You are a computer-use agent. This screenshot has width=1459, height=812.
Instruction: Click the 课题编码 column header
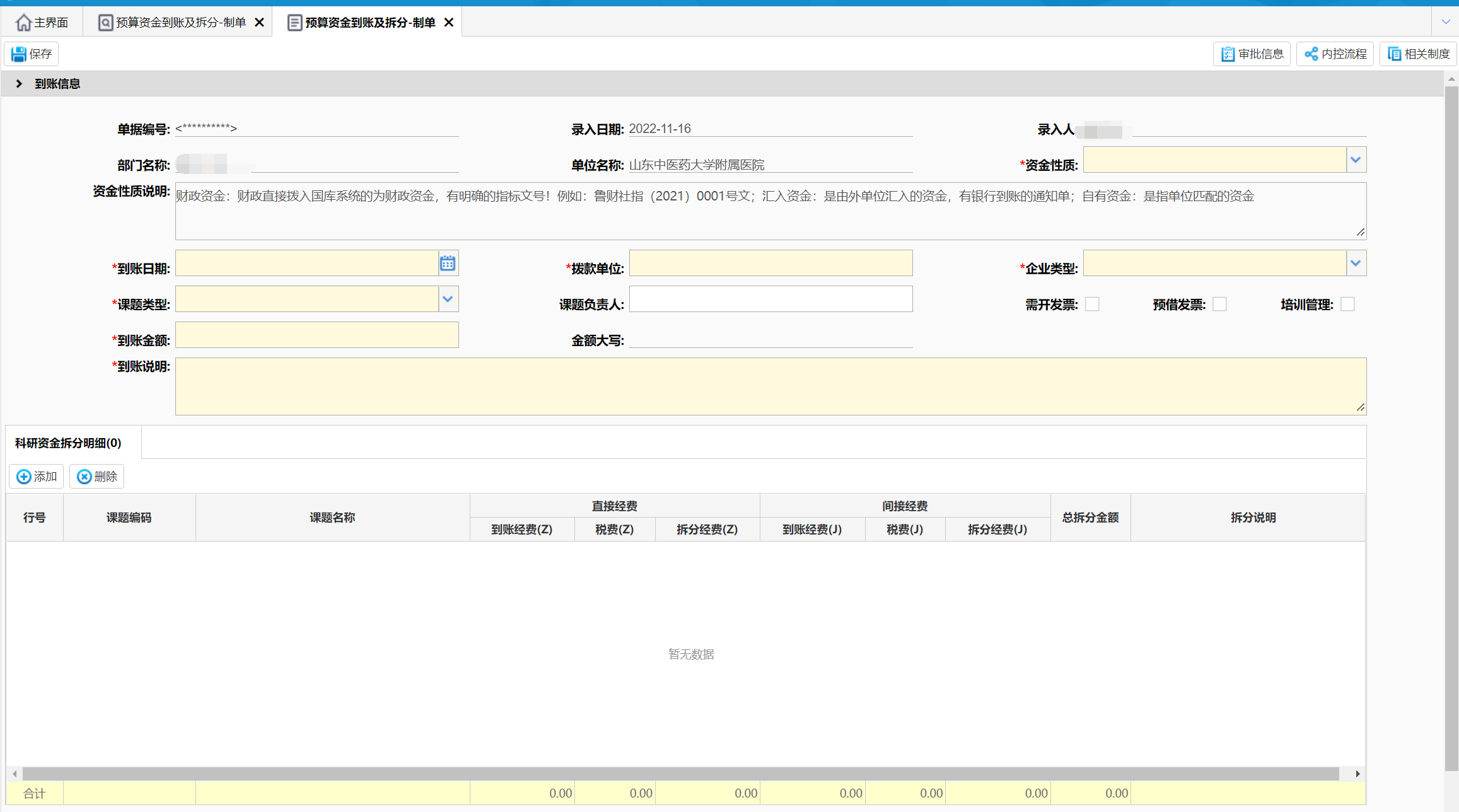coord(129,518)
